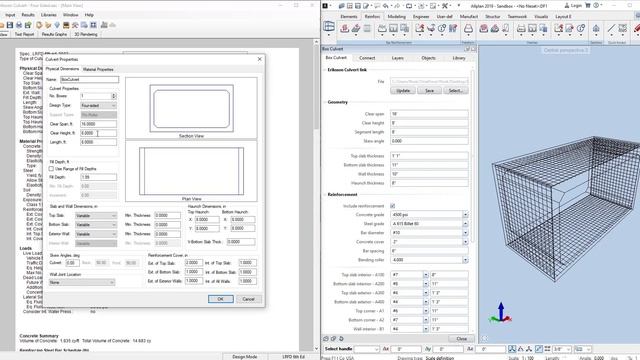Image resolution: width=640 pixels, height=360 pixels.
Task: Open the Top Slab thickness type dropdown
Action: point(96,216)
